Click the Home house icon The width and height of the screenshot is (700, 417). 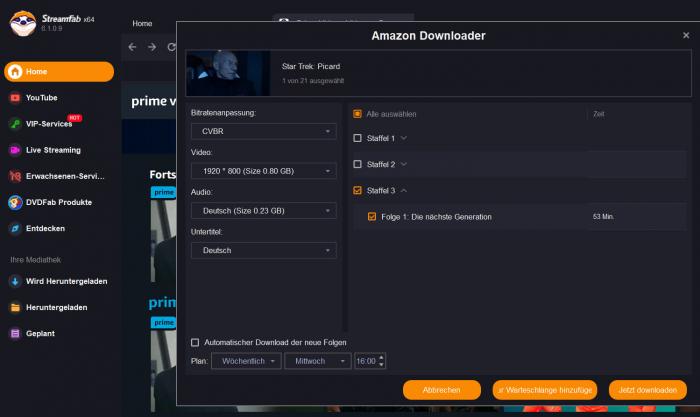pos(15,71)
